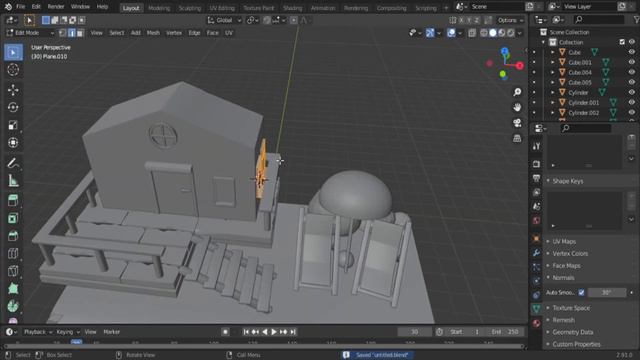Toggle the Auto Smooth checkbox
Image resolution: width=640 pixels, height=360 pixels.
[x=581, y=293]
